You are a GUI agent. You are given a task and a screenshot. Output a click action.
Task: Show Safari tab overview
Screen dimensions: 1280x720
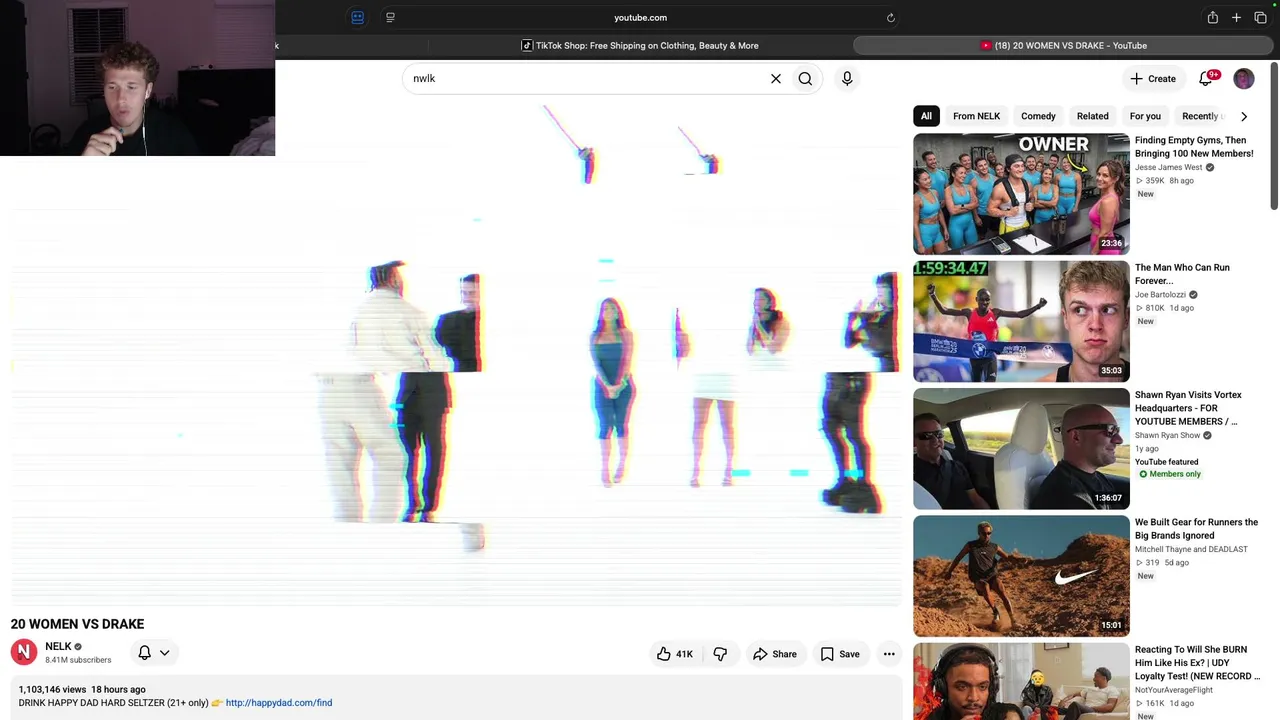pos(1260,17)
